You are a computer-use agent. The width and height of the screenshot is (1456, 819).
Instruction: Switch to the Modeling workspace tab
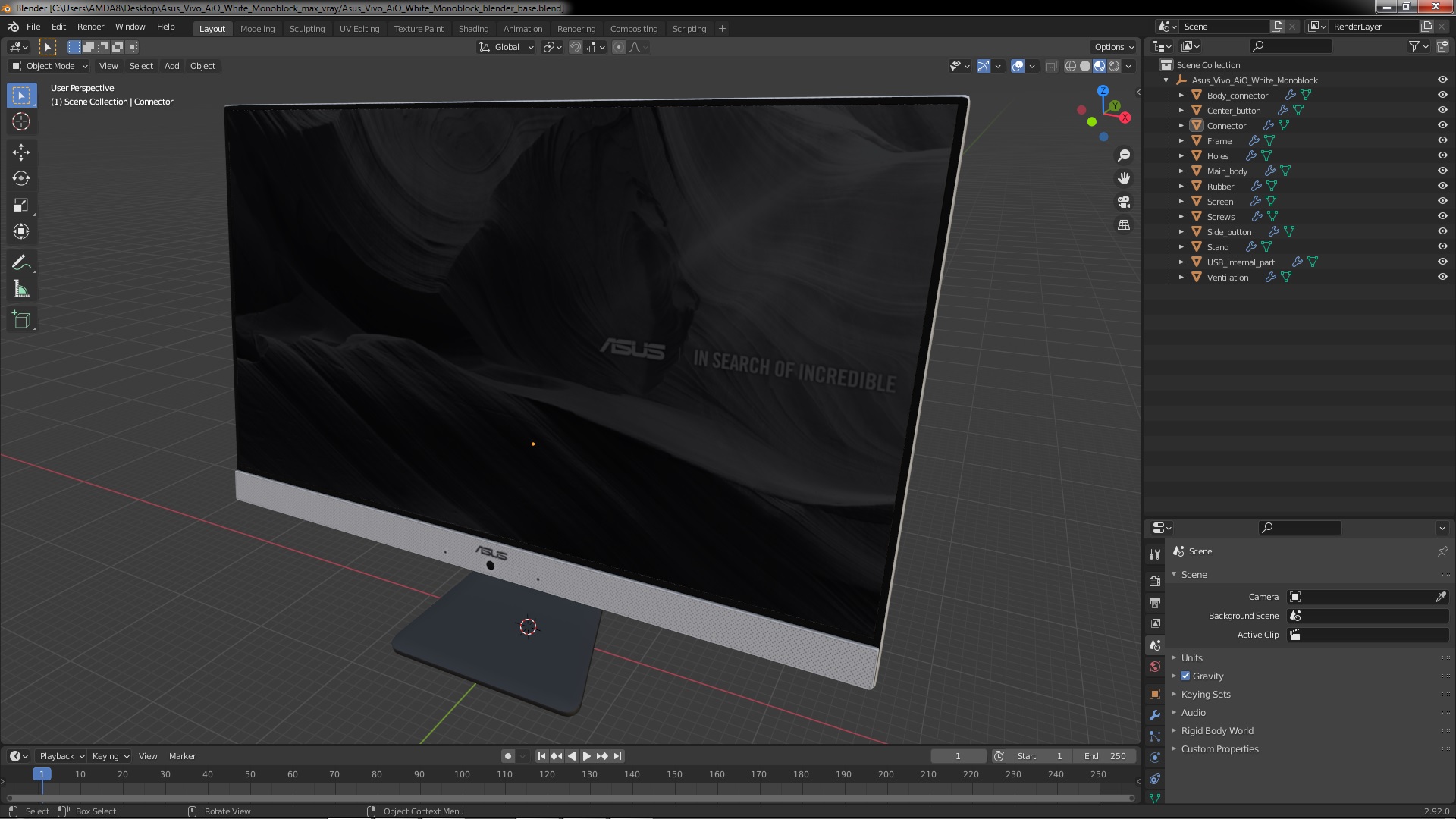257,29
